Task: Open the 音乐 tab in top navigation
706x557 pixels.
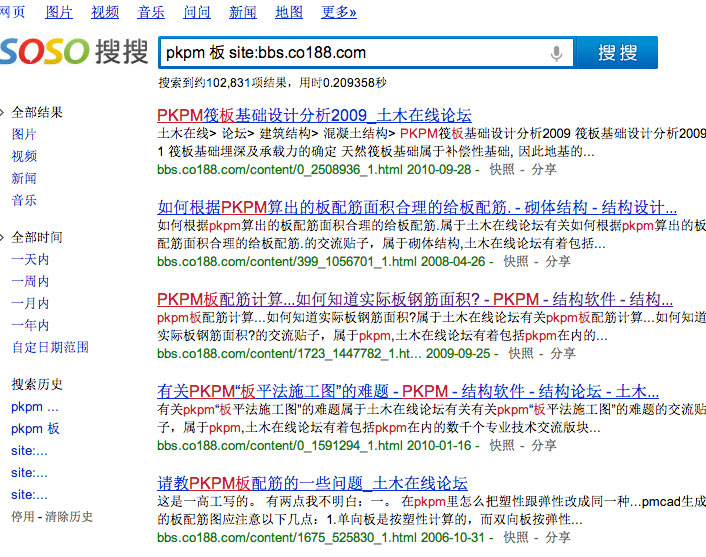Action: click(x=151, y=12)
